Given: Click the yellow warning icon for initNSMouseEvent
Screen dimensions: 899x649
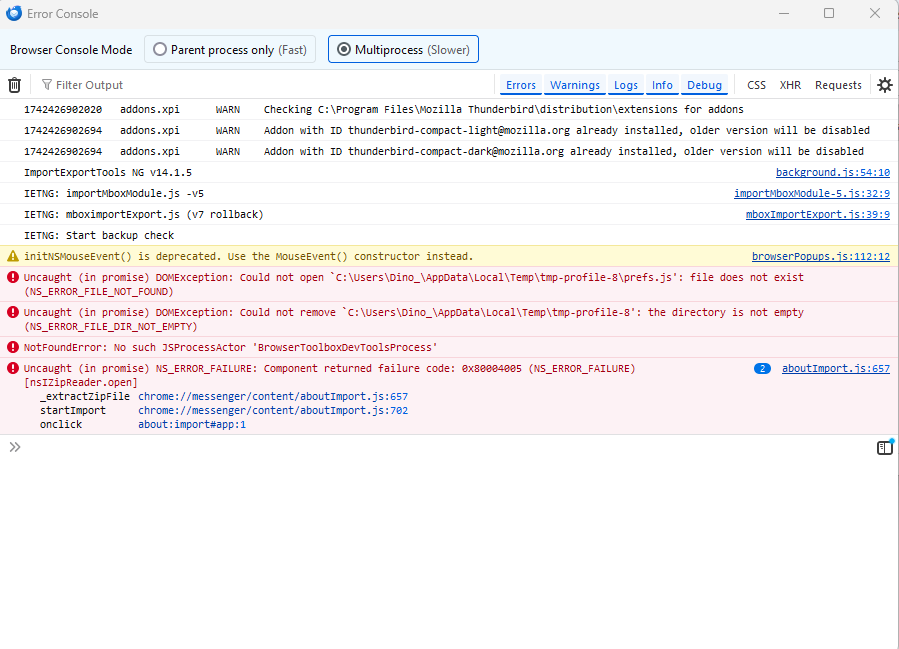Looking at the screenshot, I should (13, 257).
